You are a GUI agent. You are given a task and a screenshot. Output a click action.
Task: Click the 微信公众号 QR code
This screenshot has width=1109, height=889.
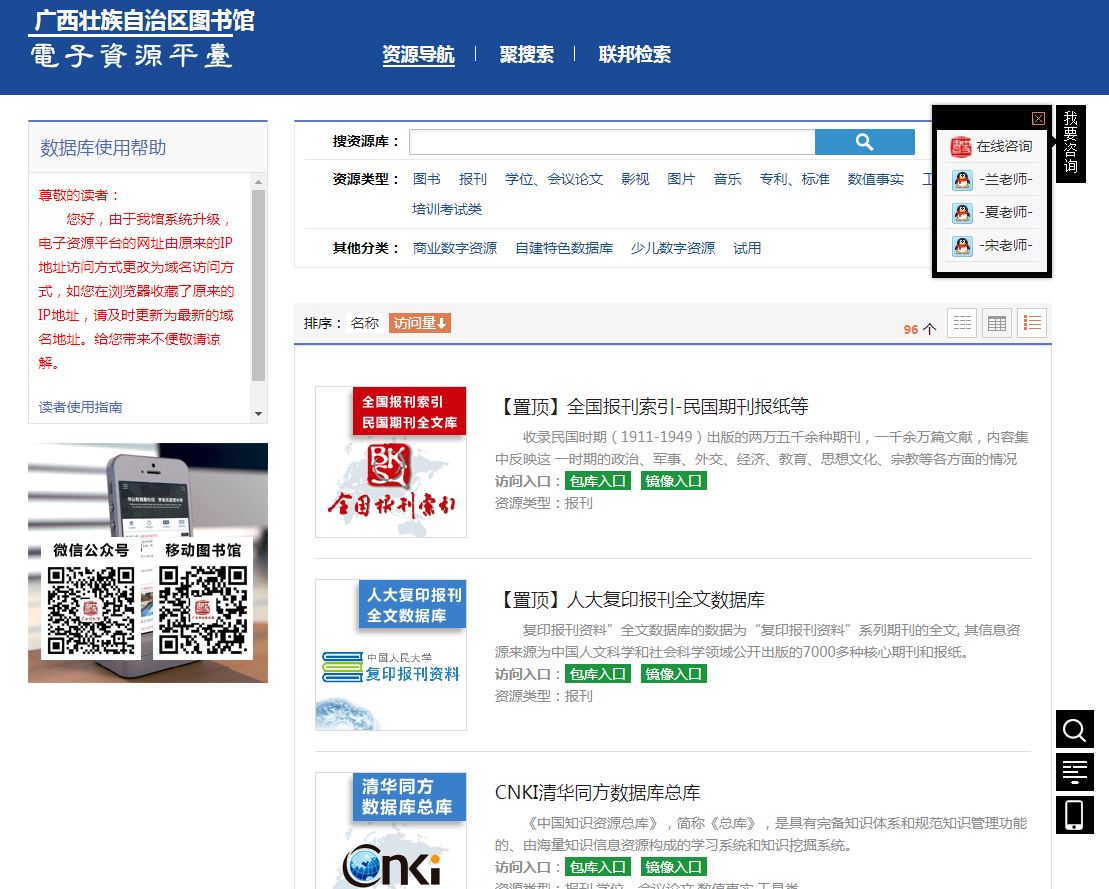91,610
